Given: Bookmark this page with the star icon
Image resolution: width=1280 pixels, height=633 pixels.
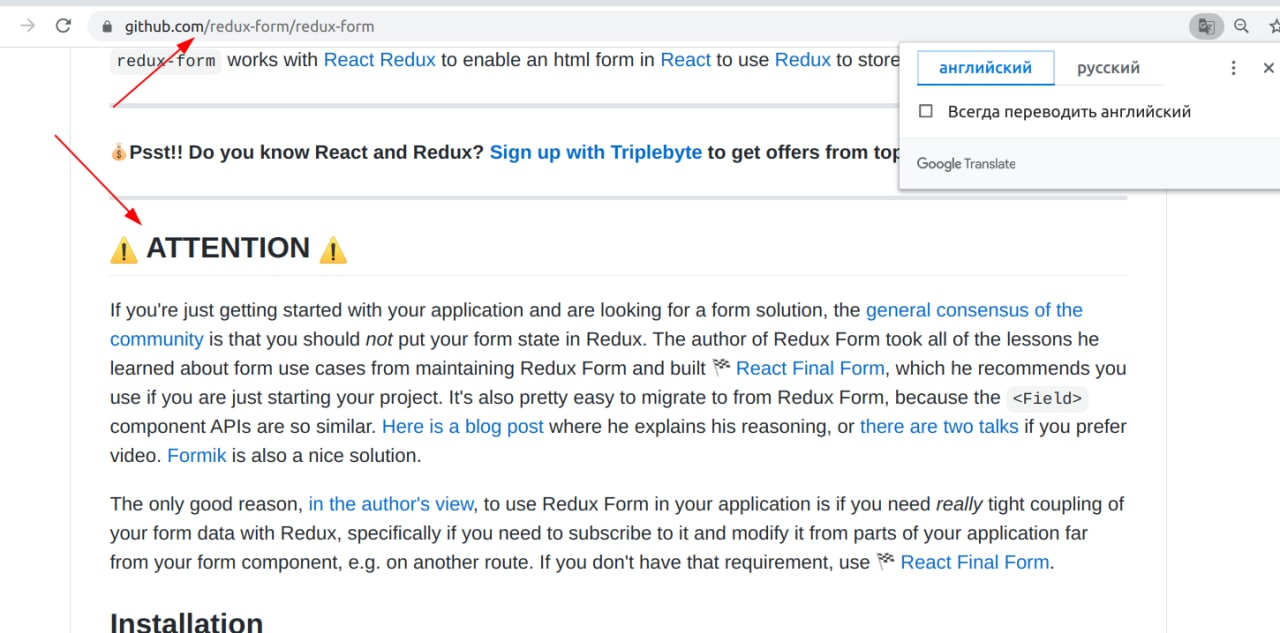Looking at the screenshot, I should click(x=1272, y=26).
